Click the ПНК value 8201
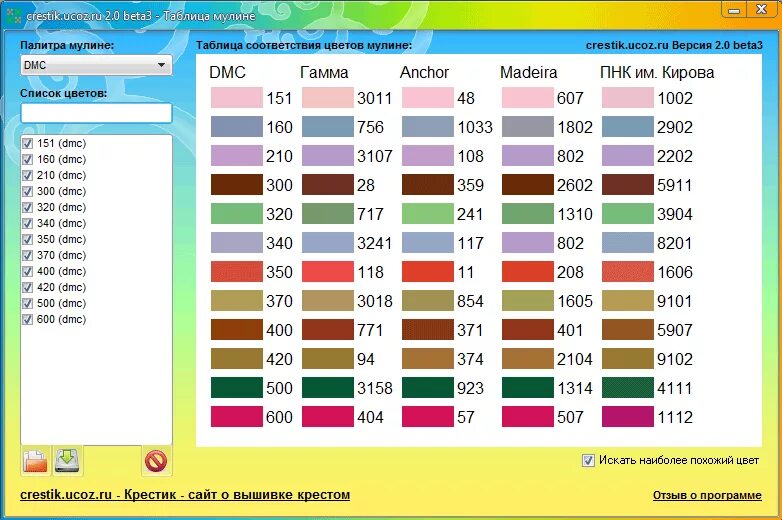 (675, 243)
